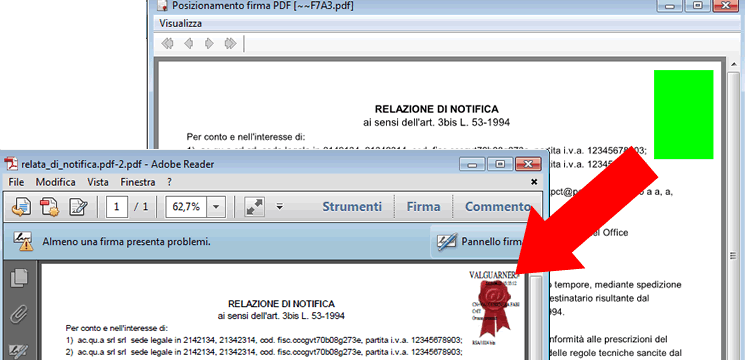Go to last page in Posizionamento firma
The width and height of the screenshot is (745, 360).
click(x=230, y=44)
